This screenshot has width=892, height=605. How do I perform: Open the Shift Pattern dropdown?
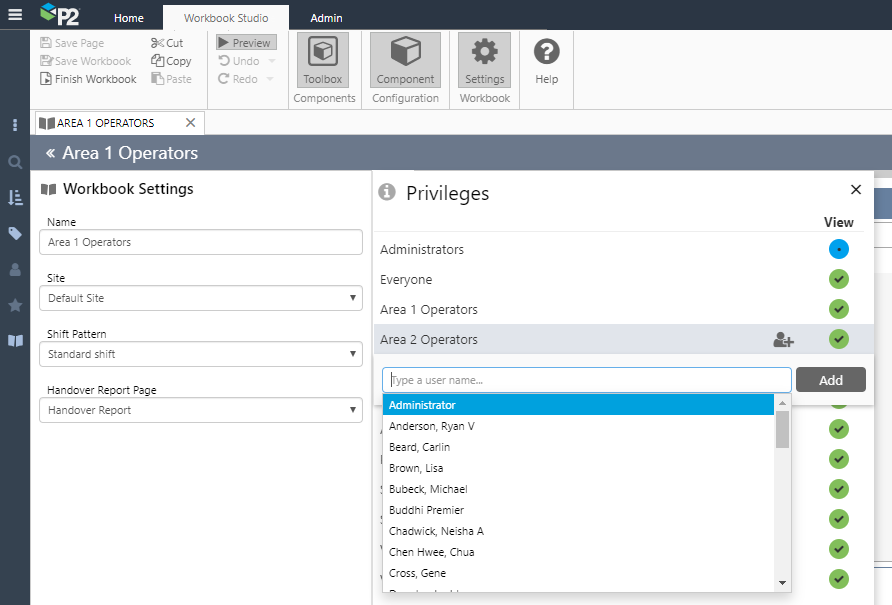pos(354,354)
